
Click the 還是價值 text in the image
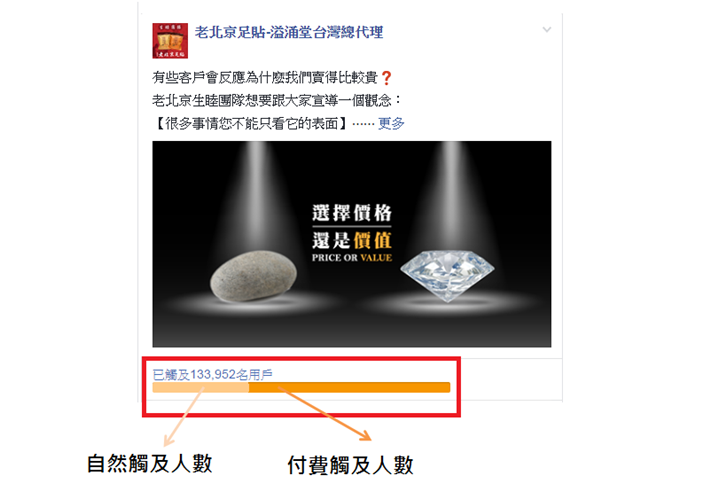[352, 240]
